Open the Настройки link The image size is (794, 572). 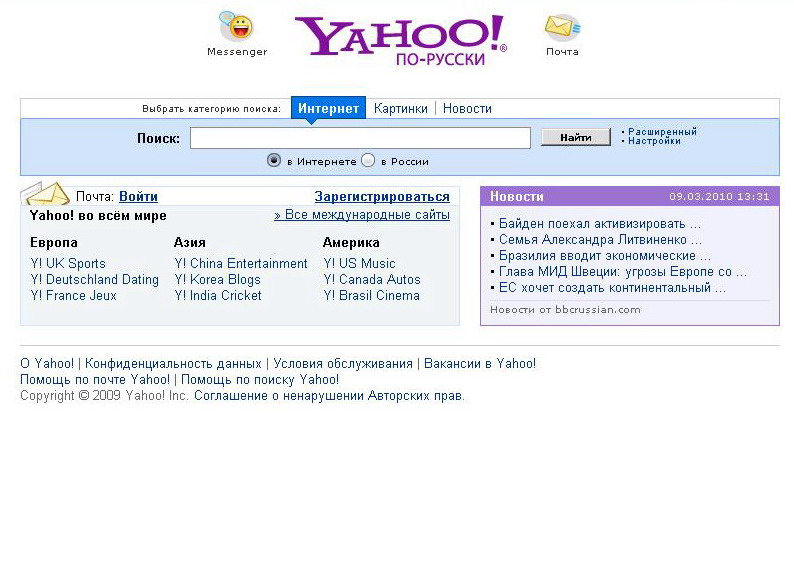[x=654, y=141]
